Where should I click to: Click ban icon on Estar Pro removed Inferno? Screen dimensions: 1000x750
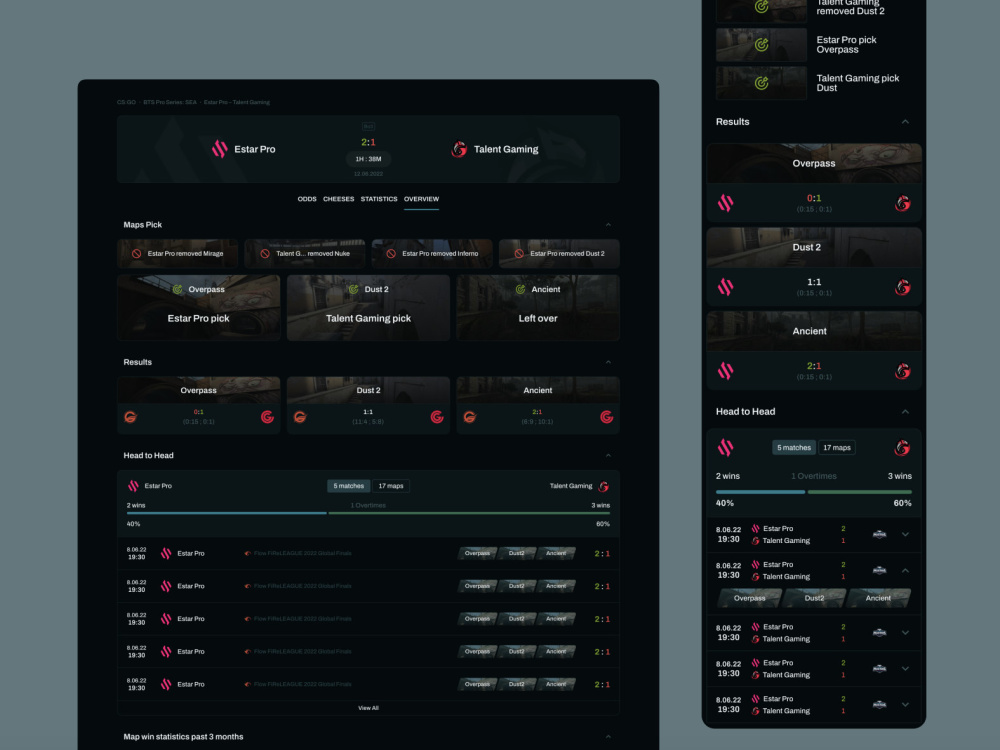tap(391, 253)
